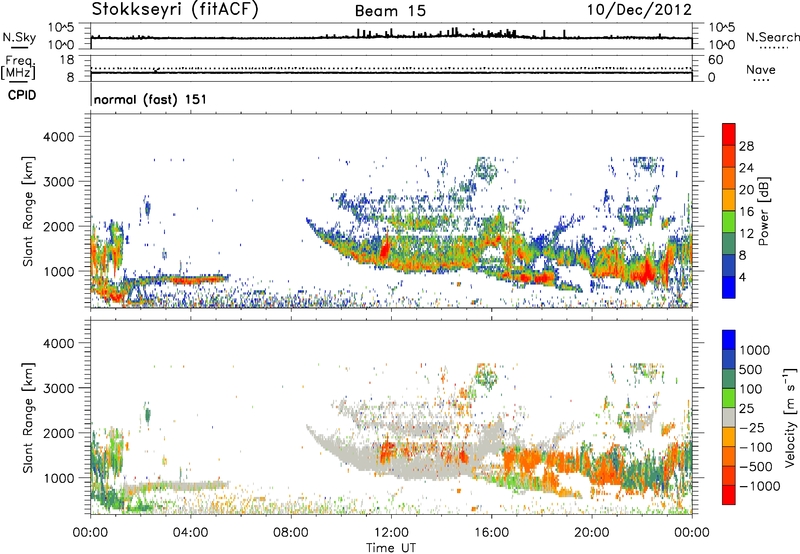Pick the power colorbar segment between 8 and 12
This screenshot has width=800, height=554.
(729, 244)
